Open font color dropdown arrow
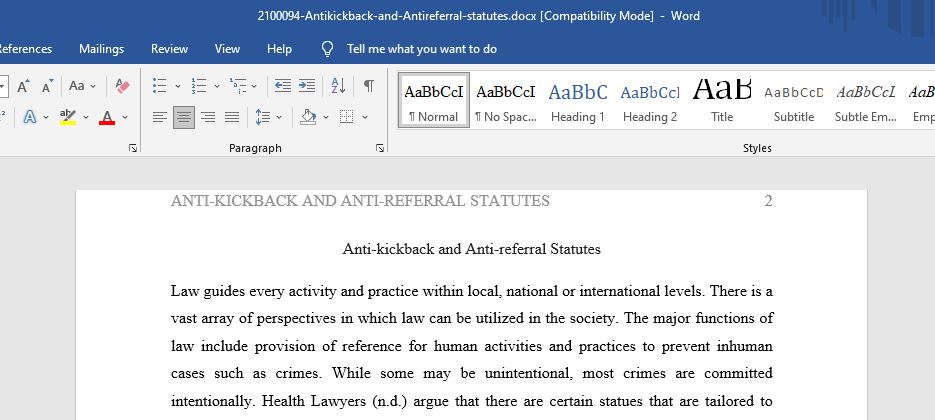 [125, 118]
